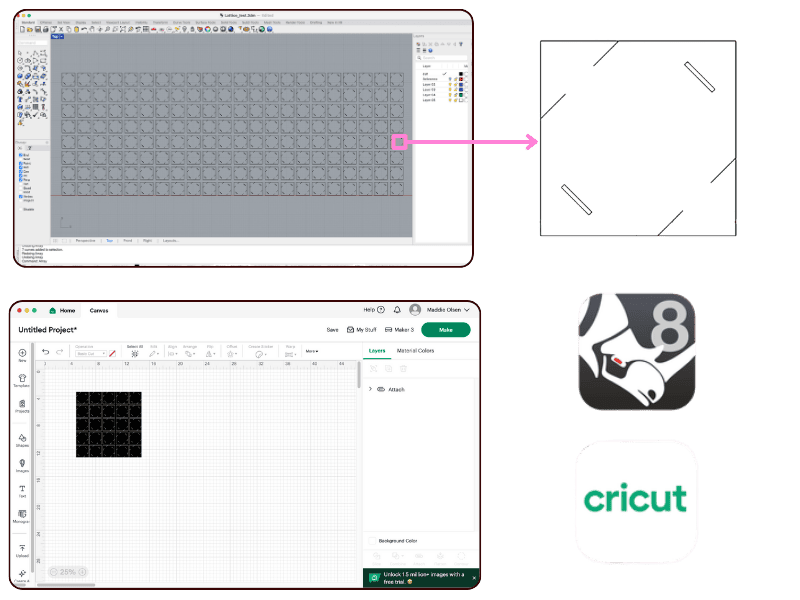Screen dimensions: 800x600
Task: Toggle visibility eye of Attach layer
Action: 381,389
